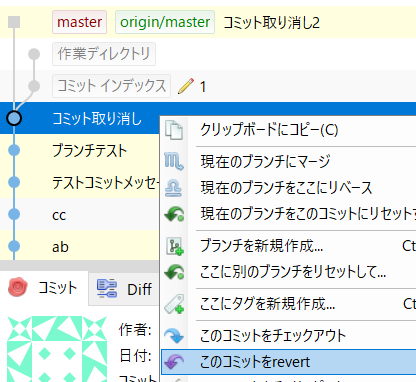Select このコミットをrevert menu item
Image resolution: width=416 pixels, height=382 pixels.
pos(289,362)
